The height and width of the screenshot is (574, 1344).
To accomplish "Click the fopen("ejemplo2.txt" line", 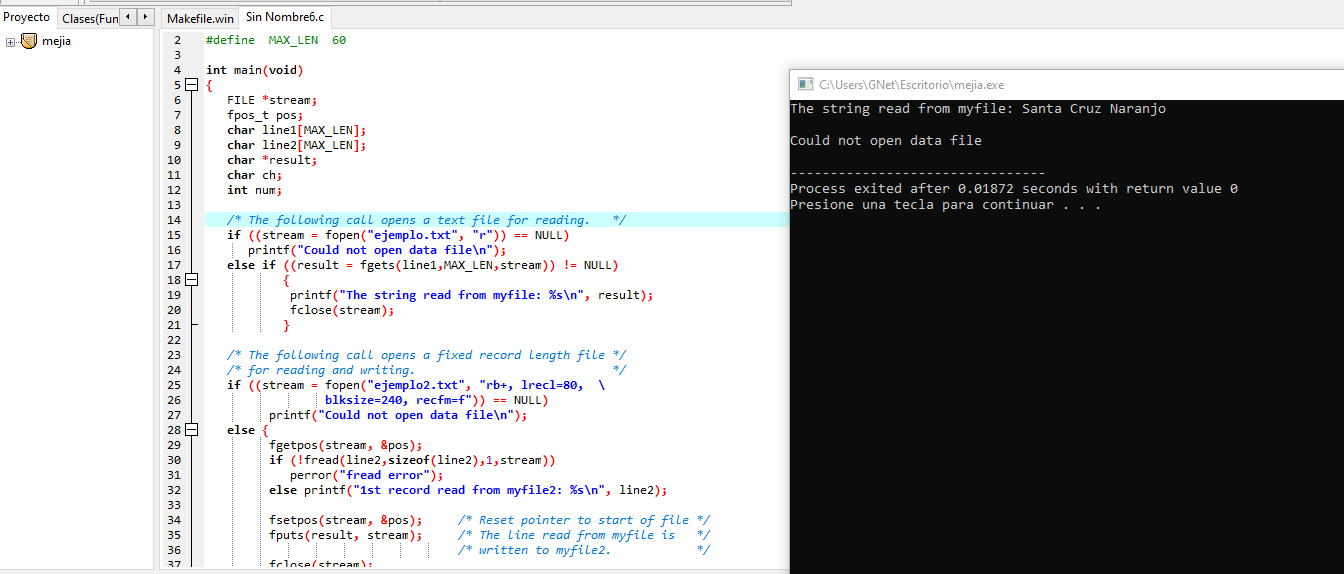I will point(416,385).
